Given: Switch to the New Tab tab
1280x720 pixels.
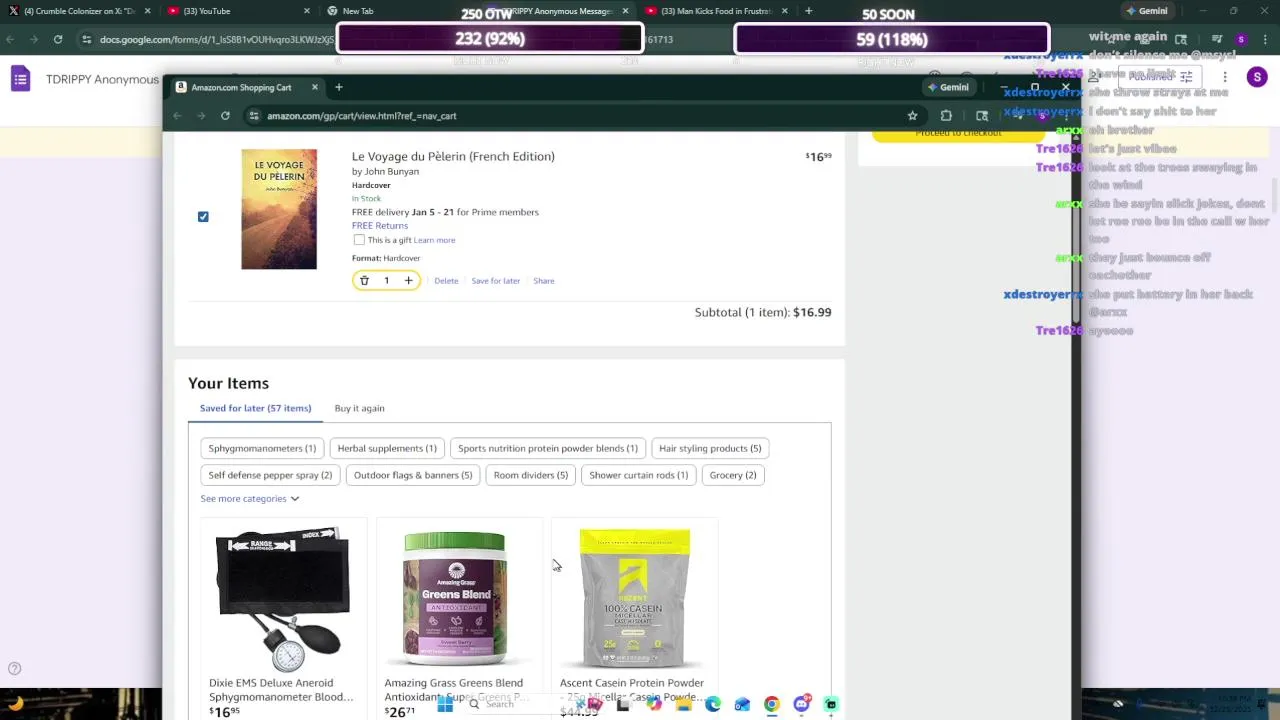Looking at the screenshot, I should click(400, 11).
